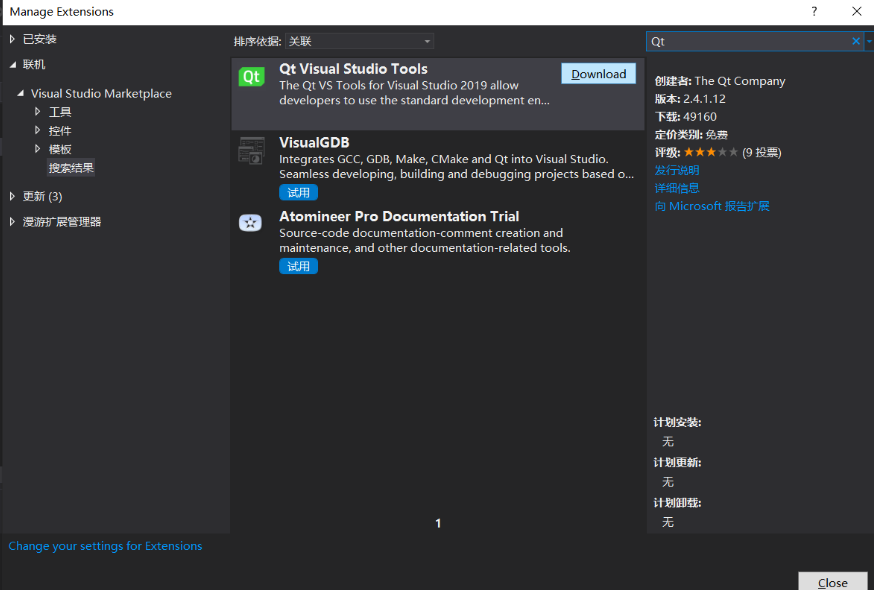Collapse the Visual Studio Marketplace node
This screenshot has height=590, width=874.
pyautogui.click(x=21, y=93)
